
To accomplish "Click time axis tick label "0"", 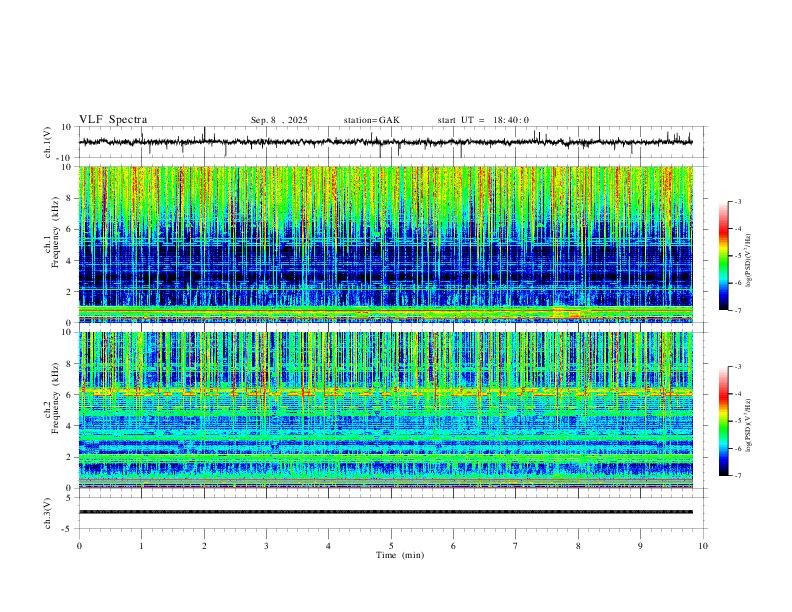I will tap(79, 546).
